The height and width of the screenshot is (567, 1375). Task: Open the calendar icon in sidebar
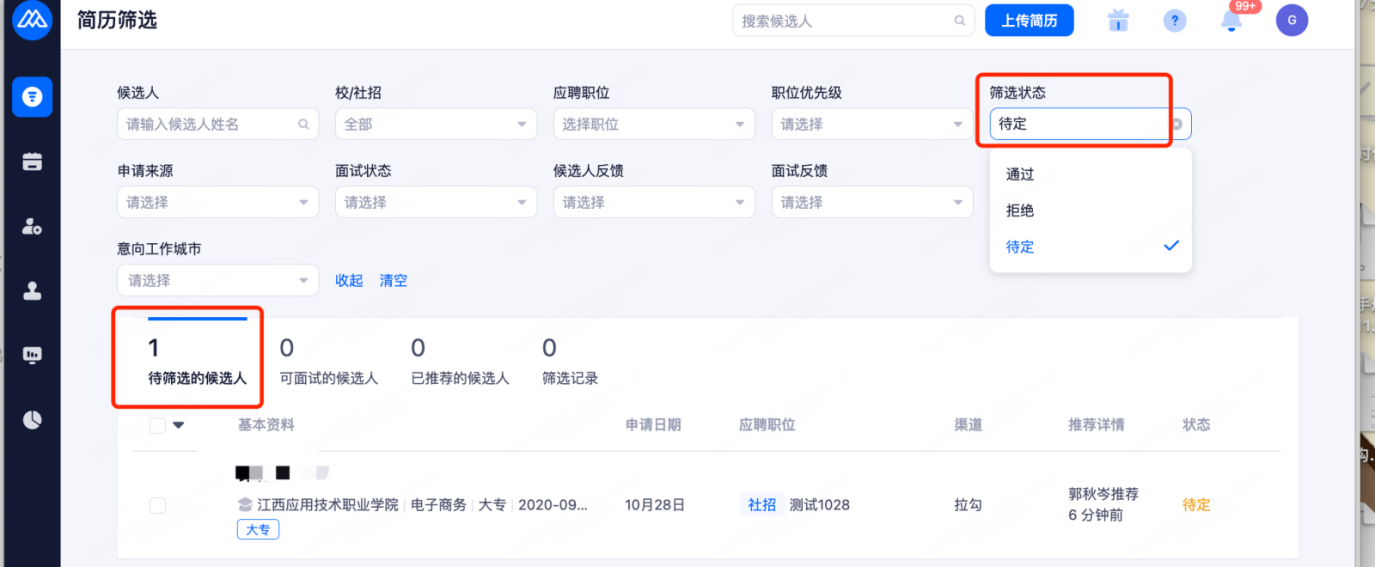click(32, 161)
